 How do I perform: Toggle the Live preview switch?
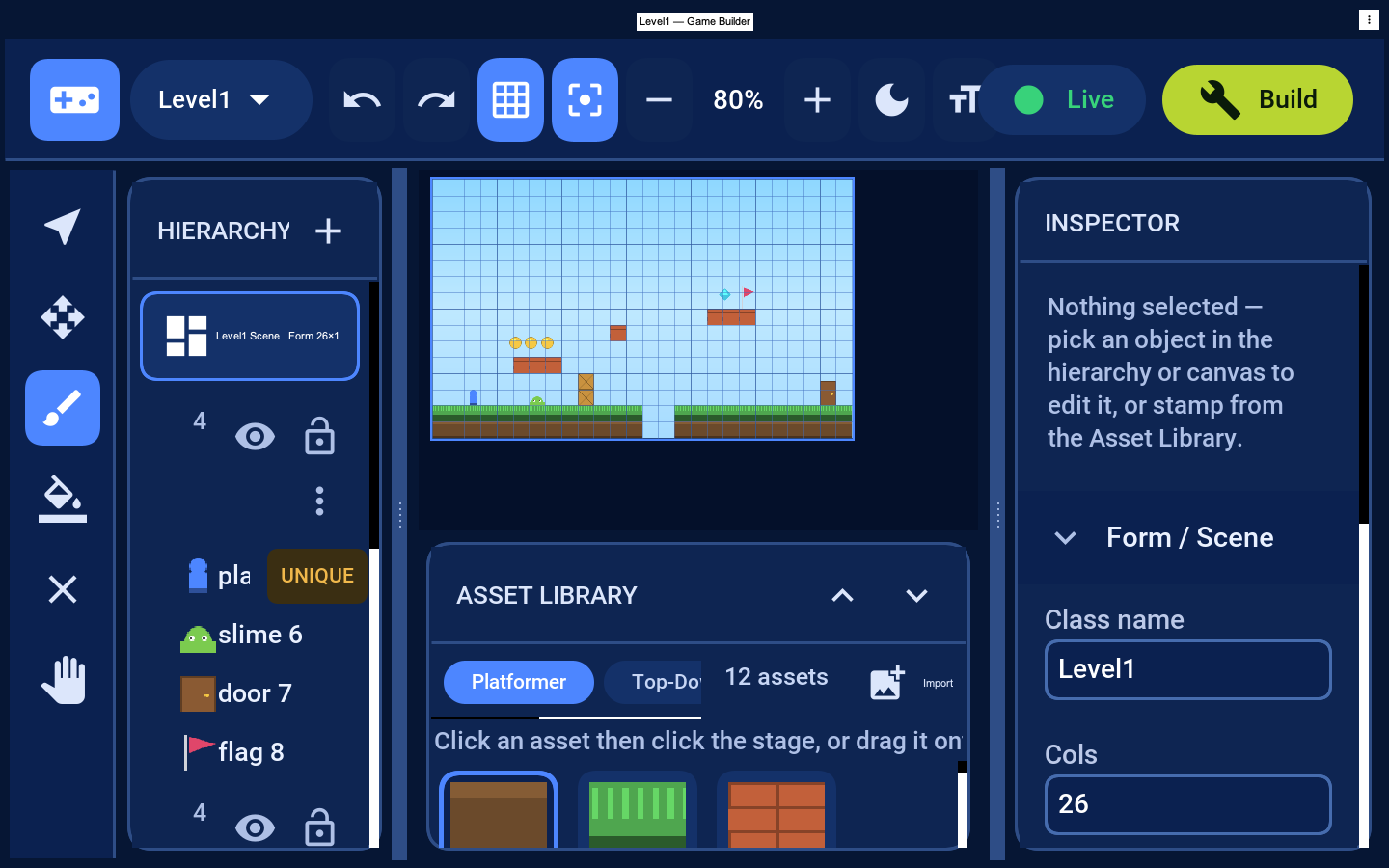pos(1063,99)
